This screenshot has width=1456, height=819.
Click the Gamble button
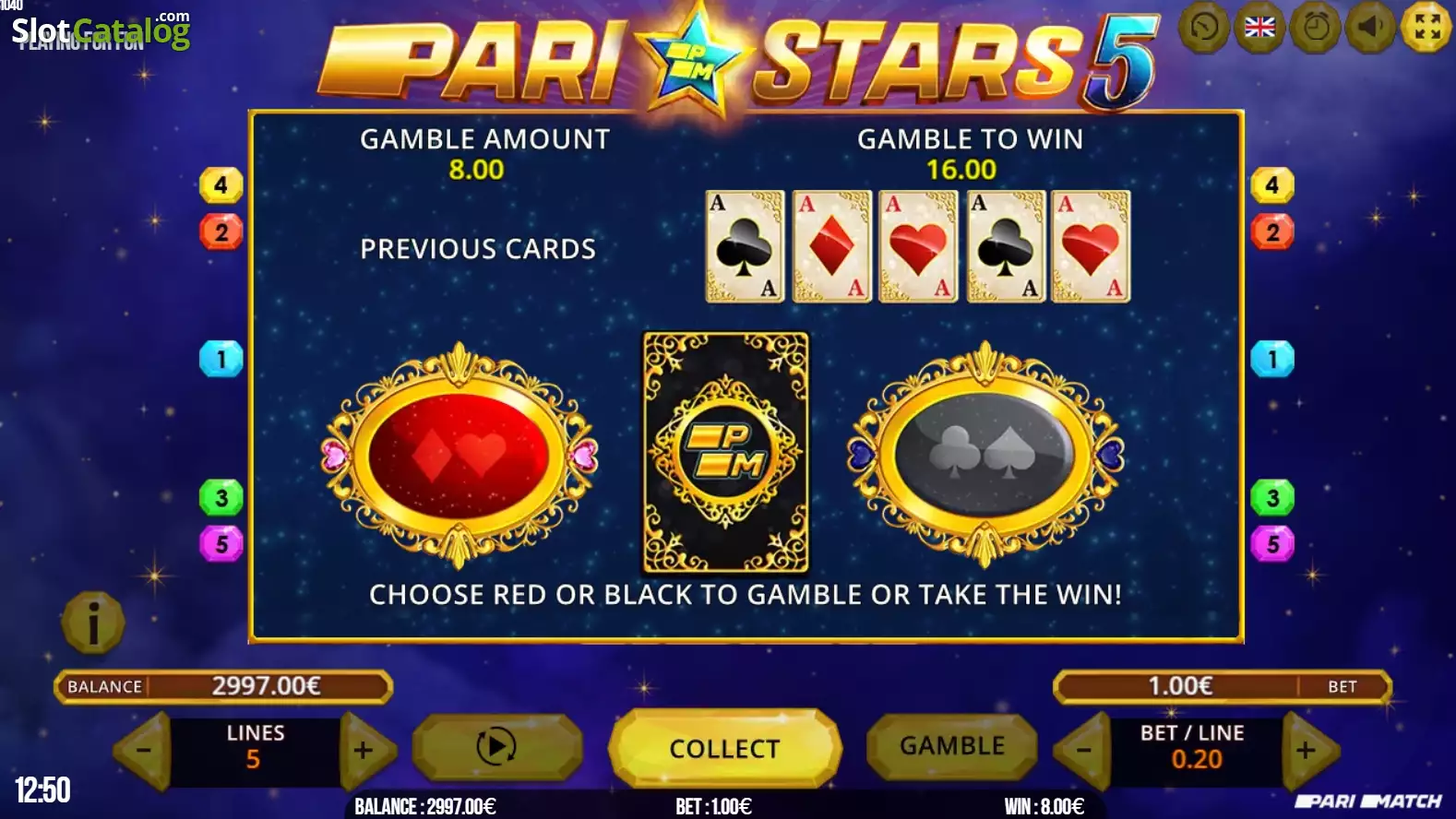952,746
